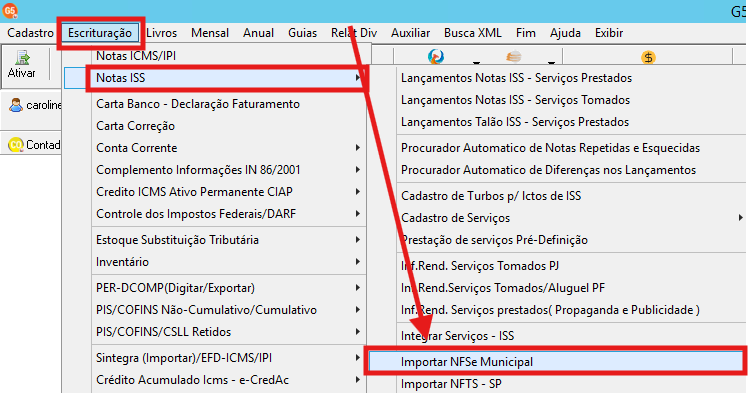Open the Busca XML menu

point(473,33)
